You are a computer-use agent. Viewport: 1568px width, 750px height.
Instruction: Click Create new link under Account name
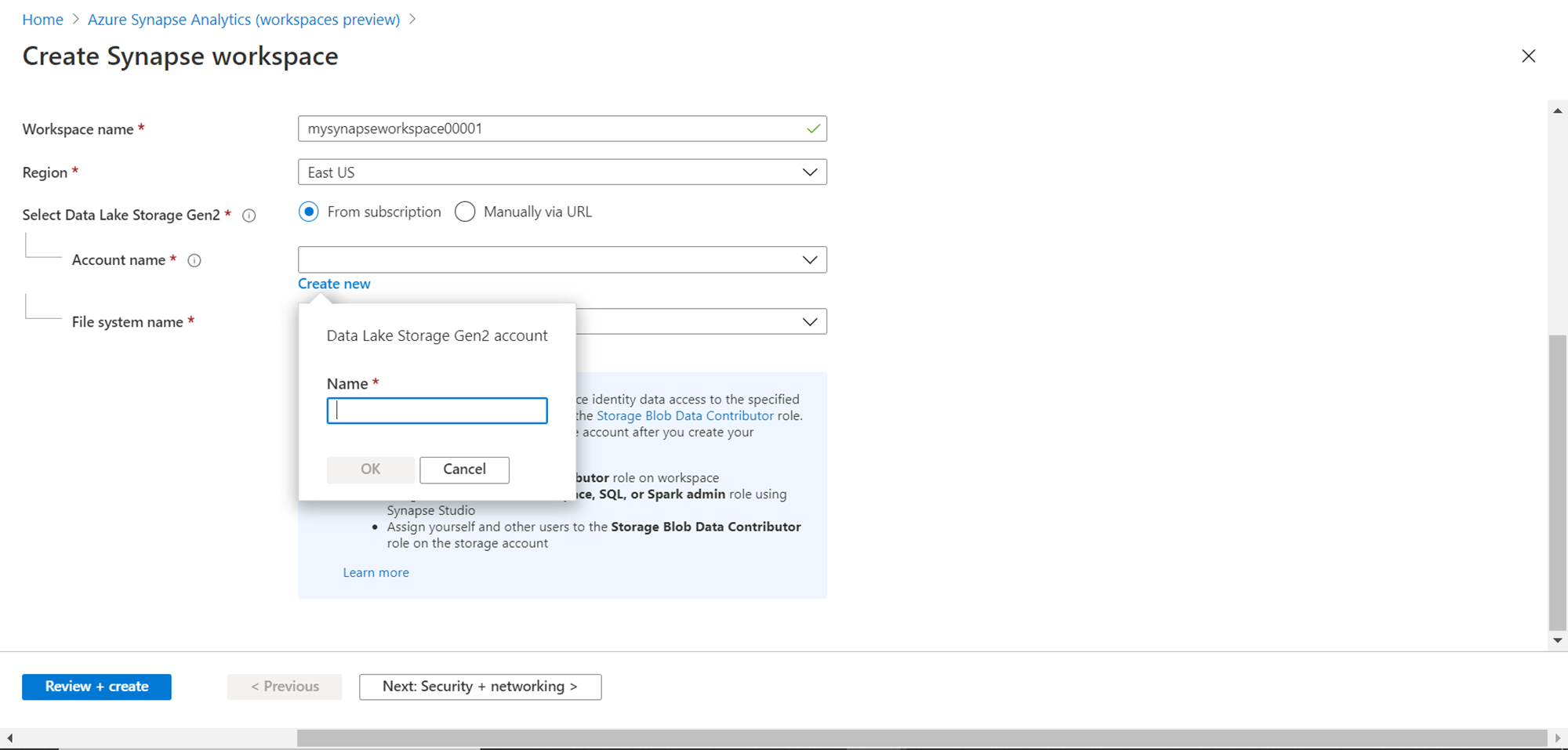(x=334, y=284)
